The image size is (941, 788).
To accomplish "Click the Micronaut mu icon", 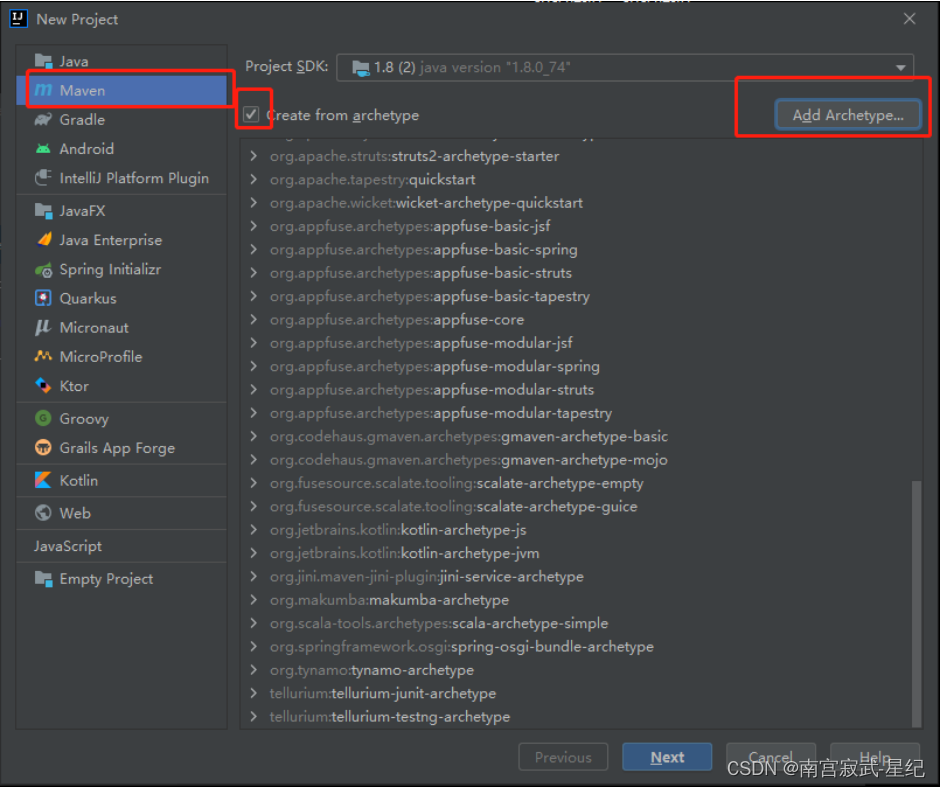I will click(x=43, y=328).
